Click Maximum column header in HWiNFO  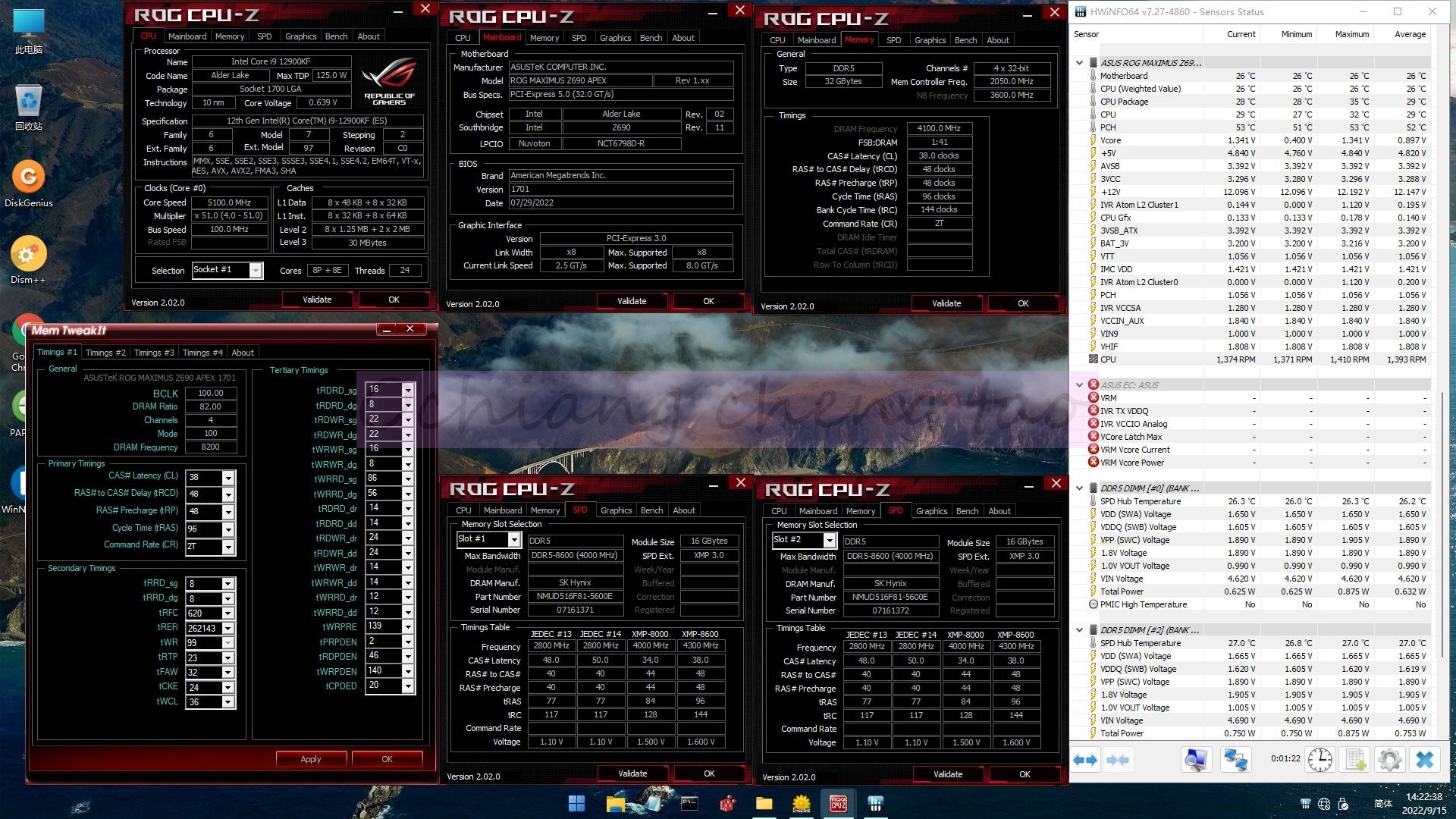coord(1345,34)
